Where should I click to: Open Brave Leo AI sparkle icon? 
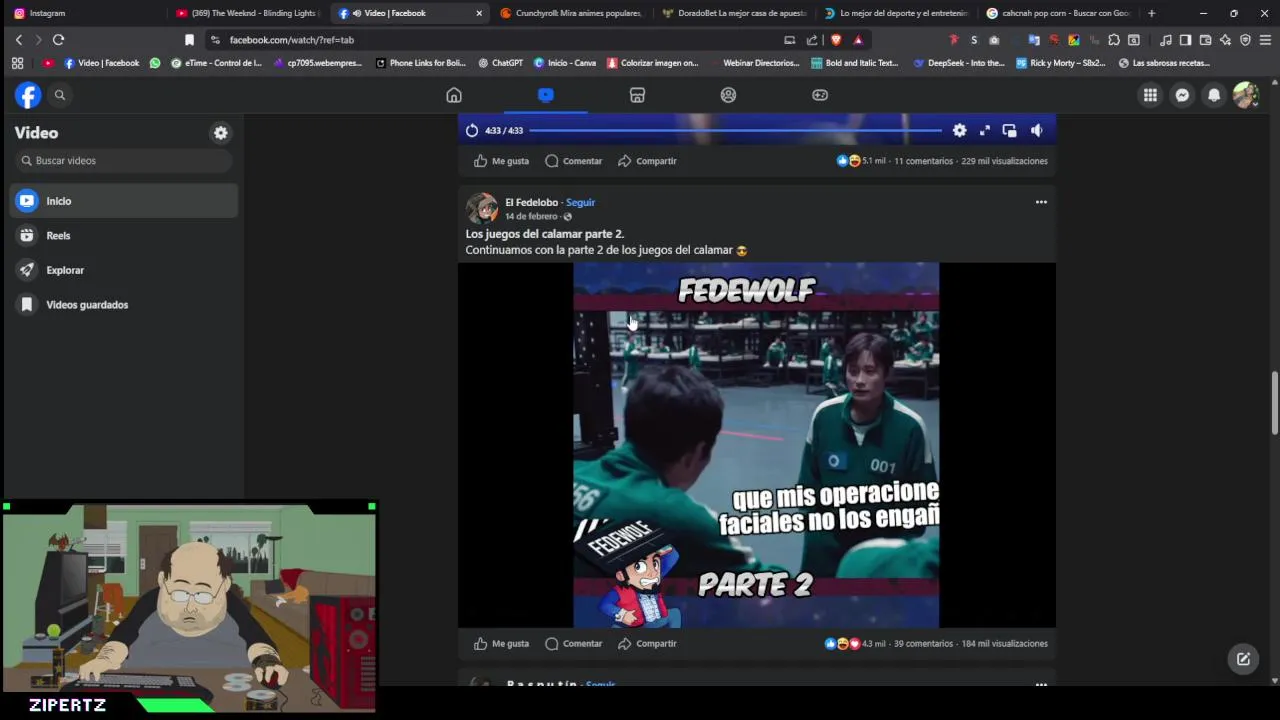(x=1225, y=40)
